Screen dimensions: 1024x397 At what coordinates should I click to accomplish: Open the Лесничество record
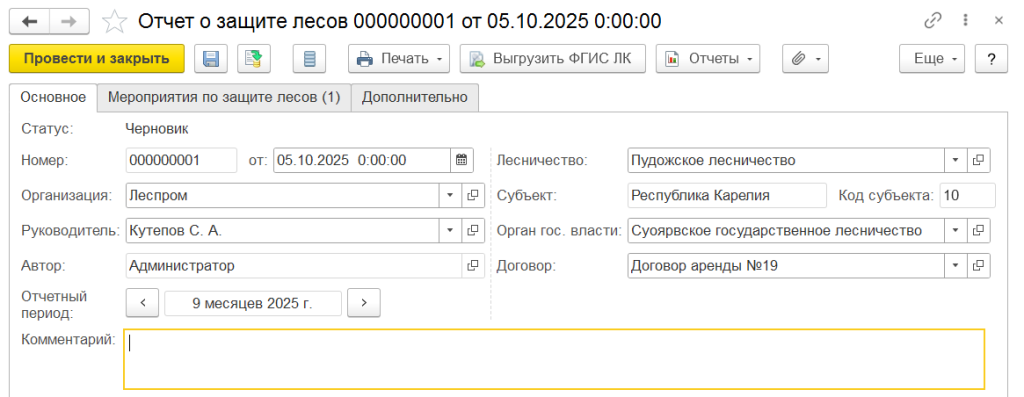coord(979,160)
